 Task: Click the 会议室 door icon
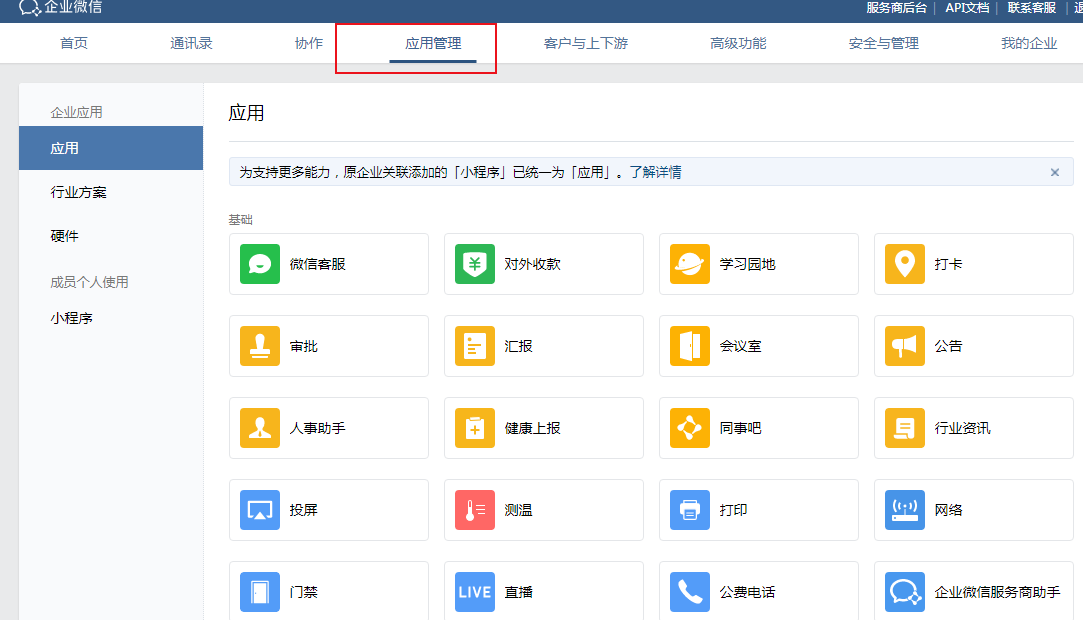(689, 346)
